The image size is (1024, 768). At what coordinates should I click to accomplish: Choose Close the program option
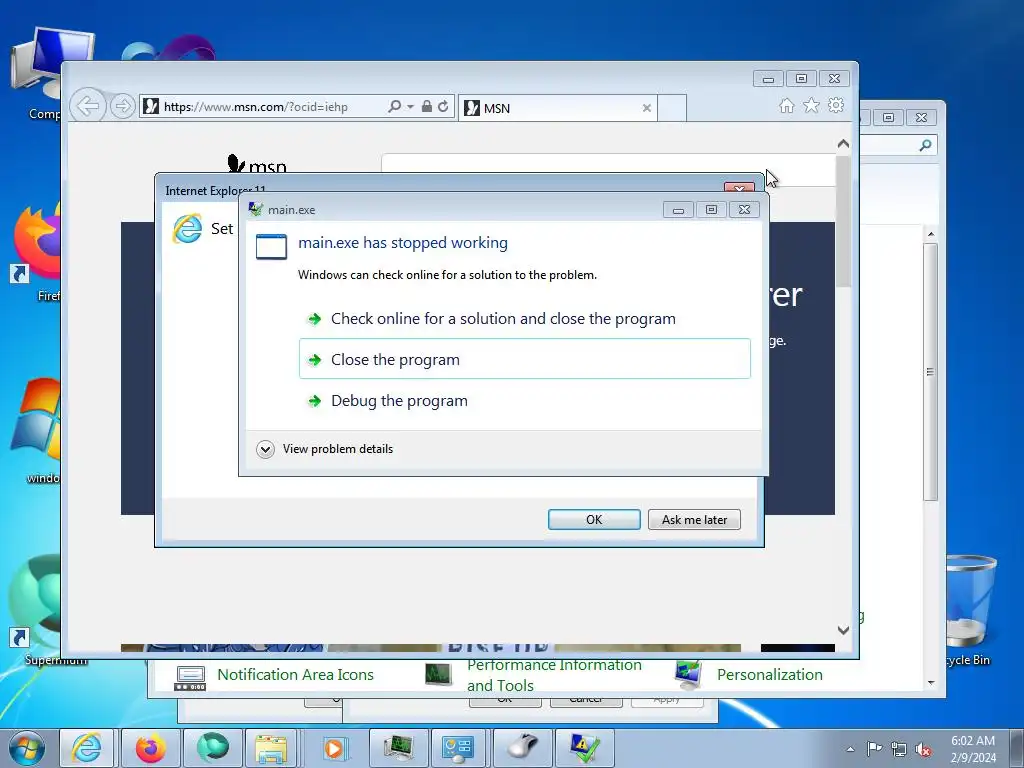click(524, 359)
